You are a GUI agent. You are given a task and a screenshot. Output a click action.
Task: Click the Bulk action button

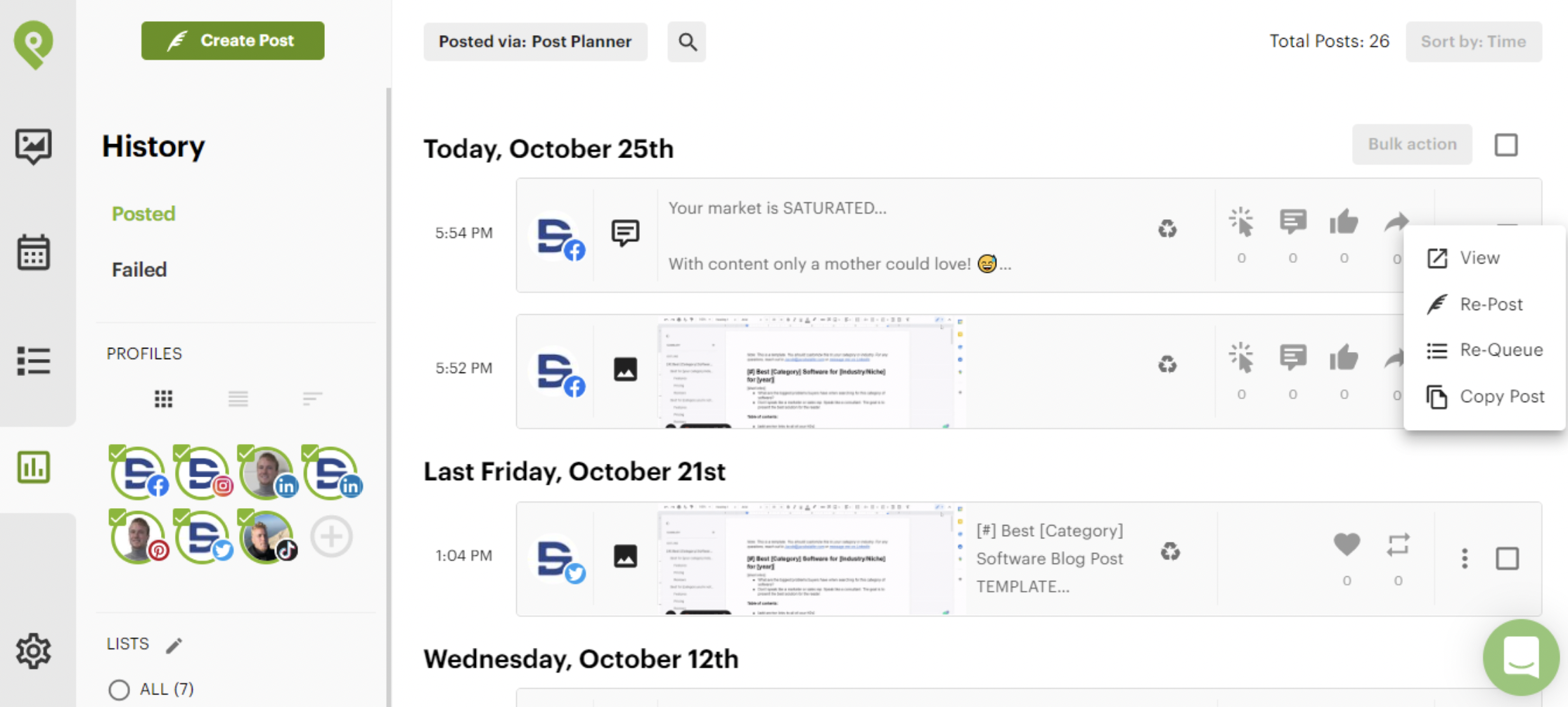click(1412, 144)
